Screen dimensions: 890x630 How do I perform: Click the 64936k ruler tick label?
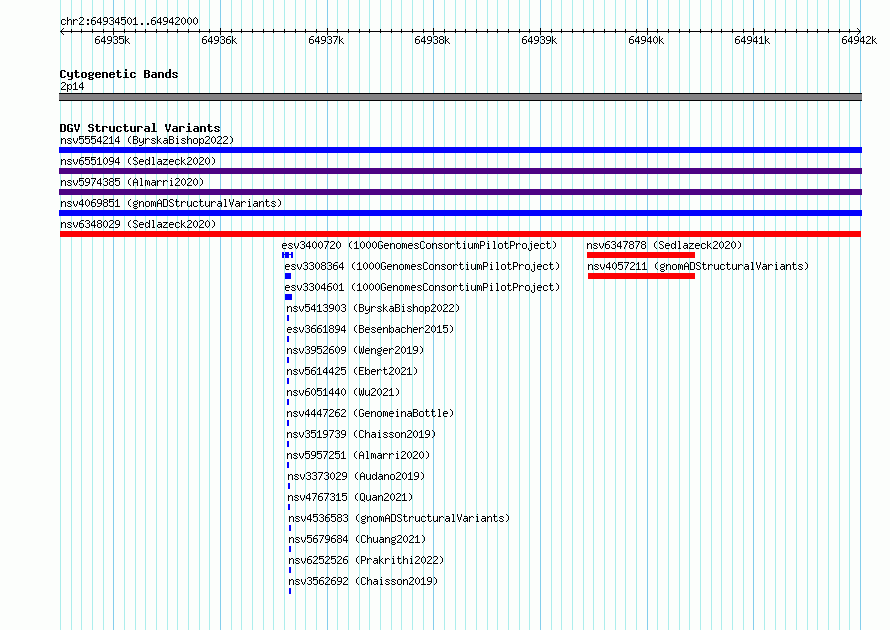click(219, 40)
